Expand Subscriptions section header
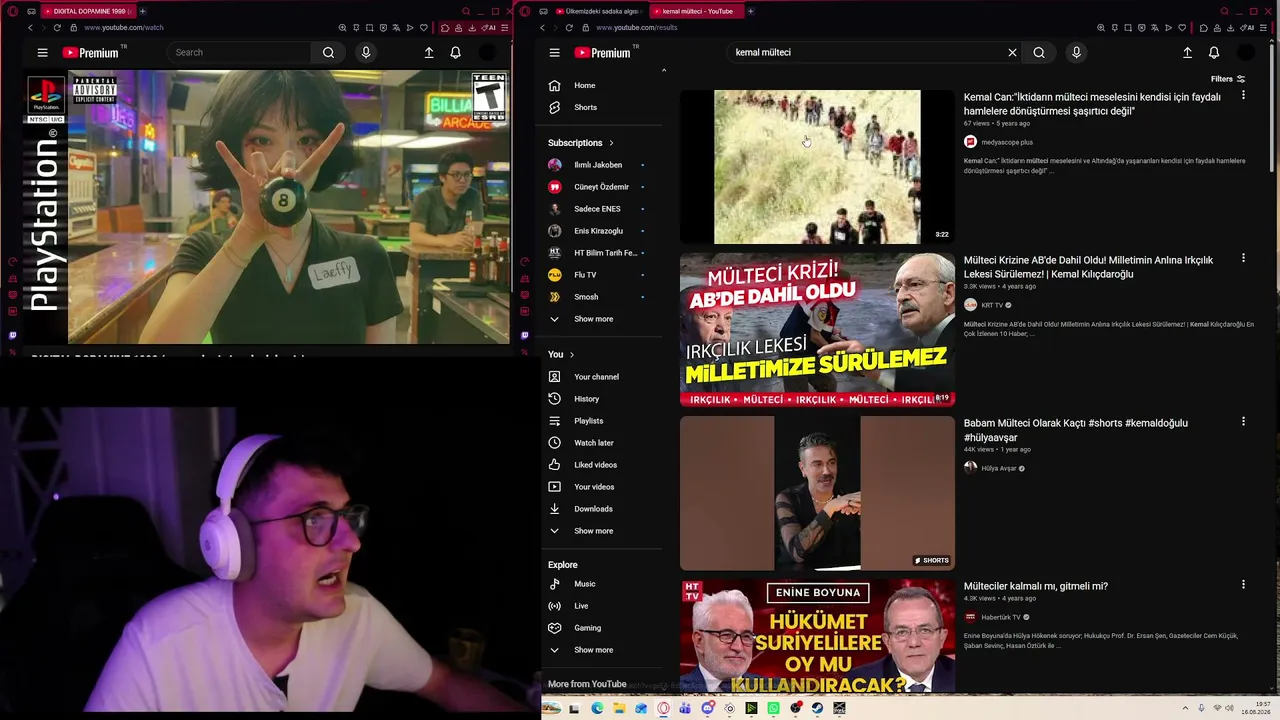Image resolution: width=1280 pixels, height=720 pixels. click(x=581, y=143)
